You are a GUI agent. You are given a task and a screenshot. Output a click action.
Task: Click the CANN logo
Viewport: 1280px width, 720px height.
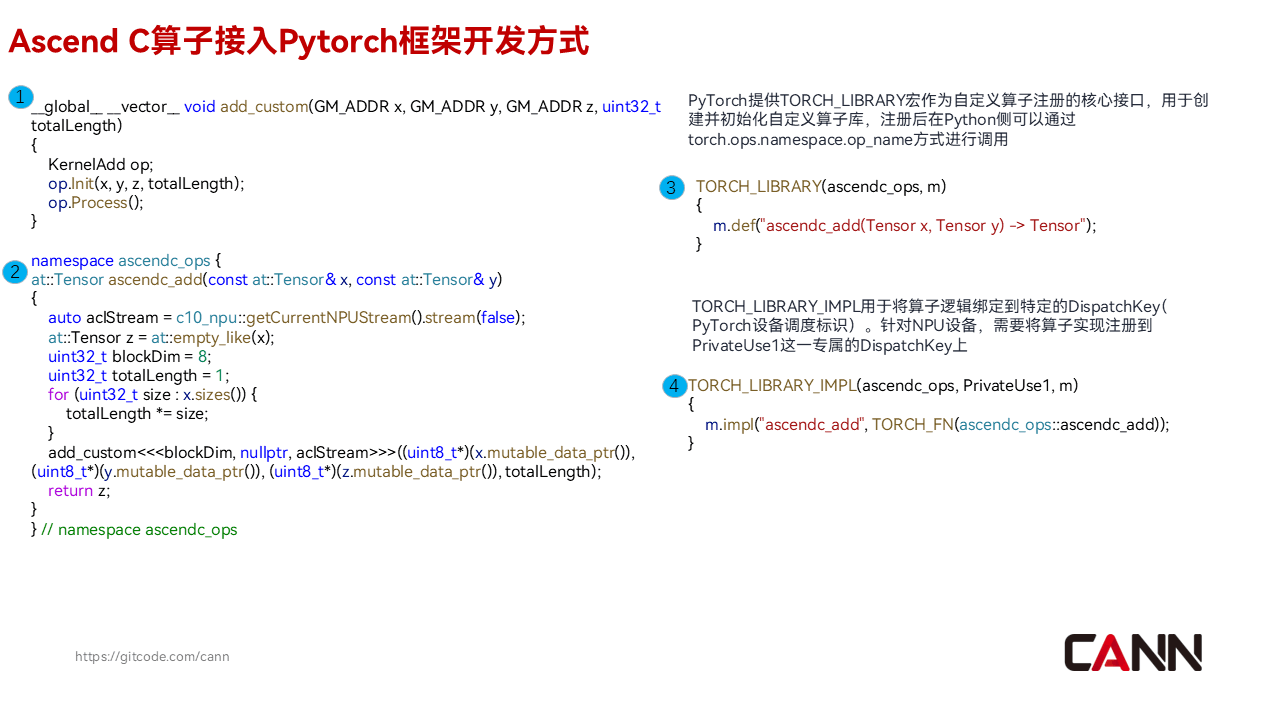tap(1133, 652)
